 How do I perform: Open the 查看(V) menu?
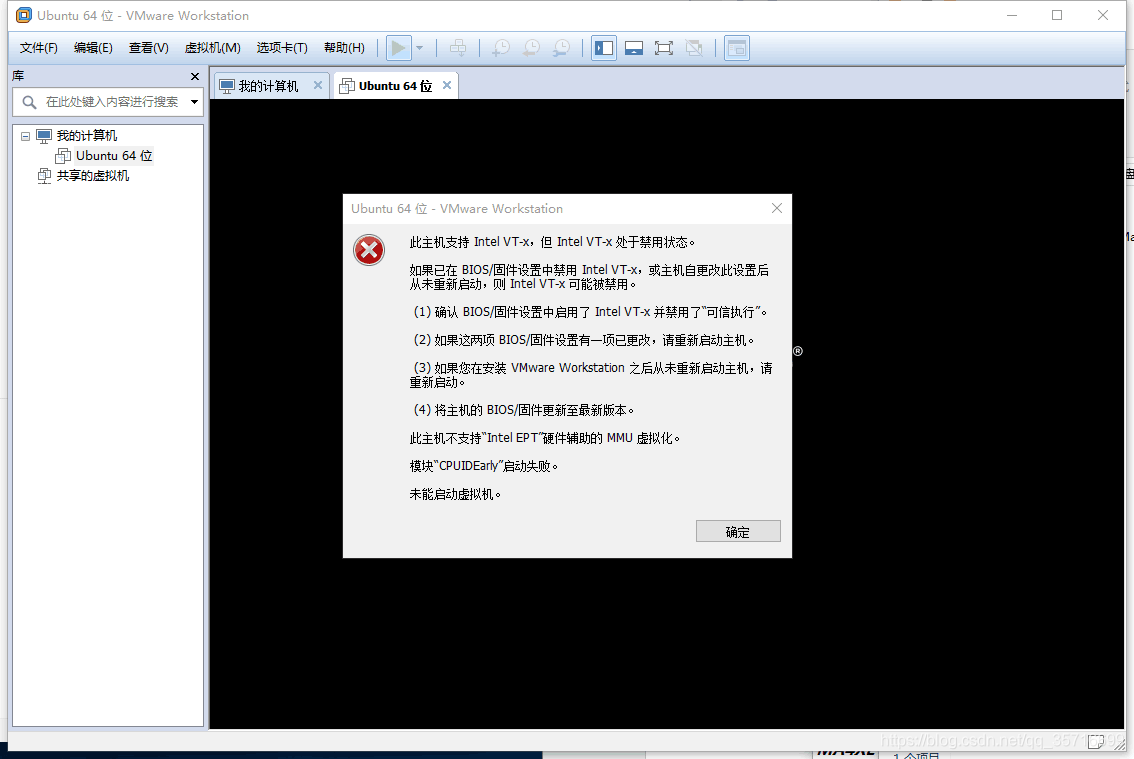click(148, 48)
